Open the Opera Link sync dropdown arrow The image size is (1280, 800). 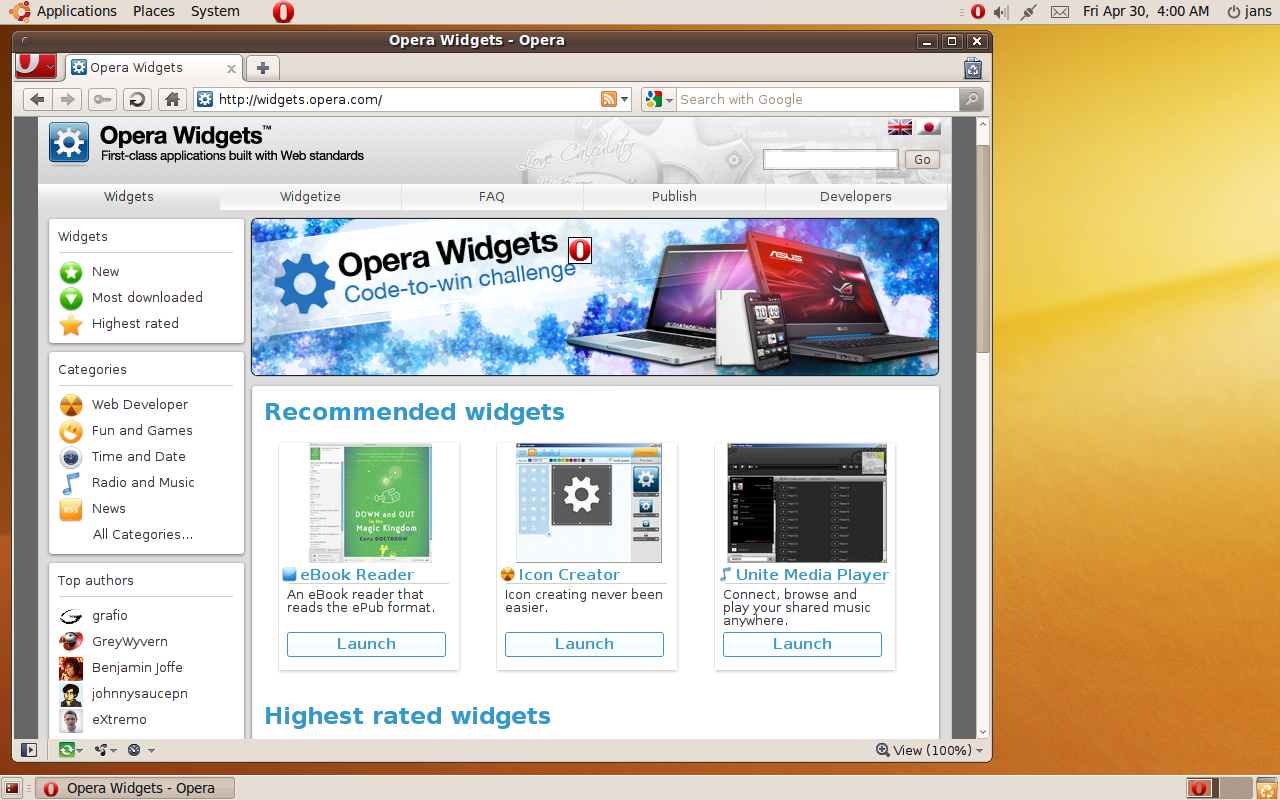(80, 750)
